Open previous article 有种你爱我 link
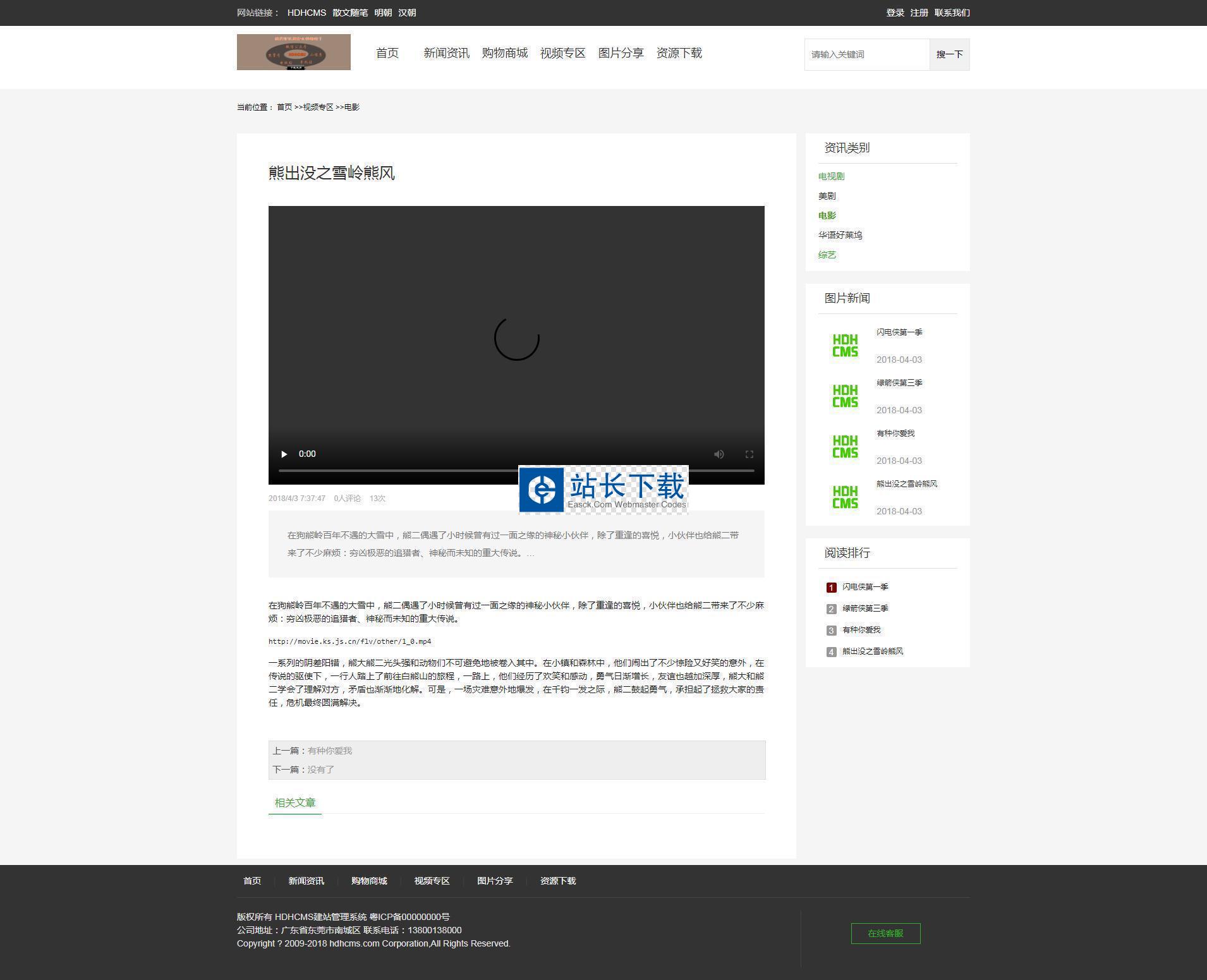1207x980 pixels. (330, 751)
